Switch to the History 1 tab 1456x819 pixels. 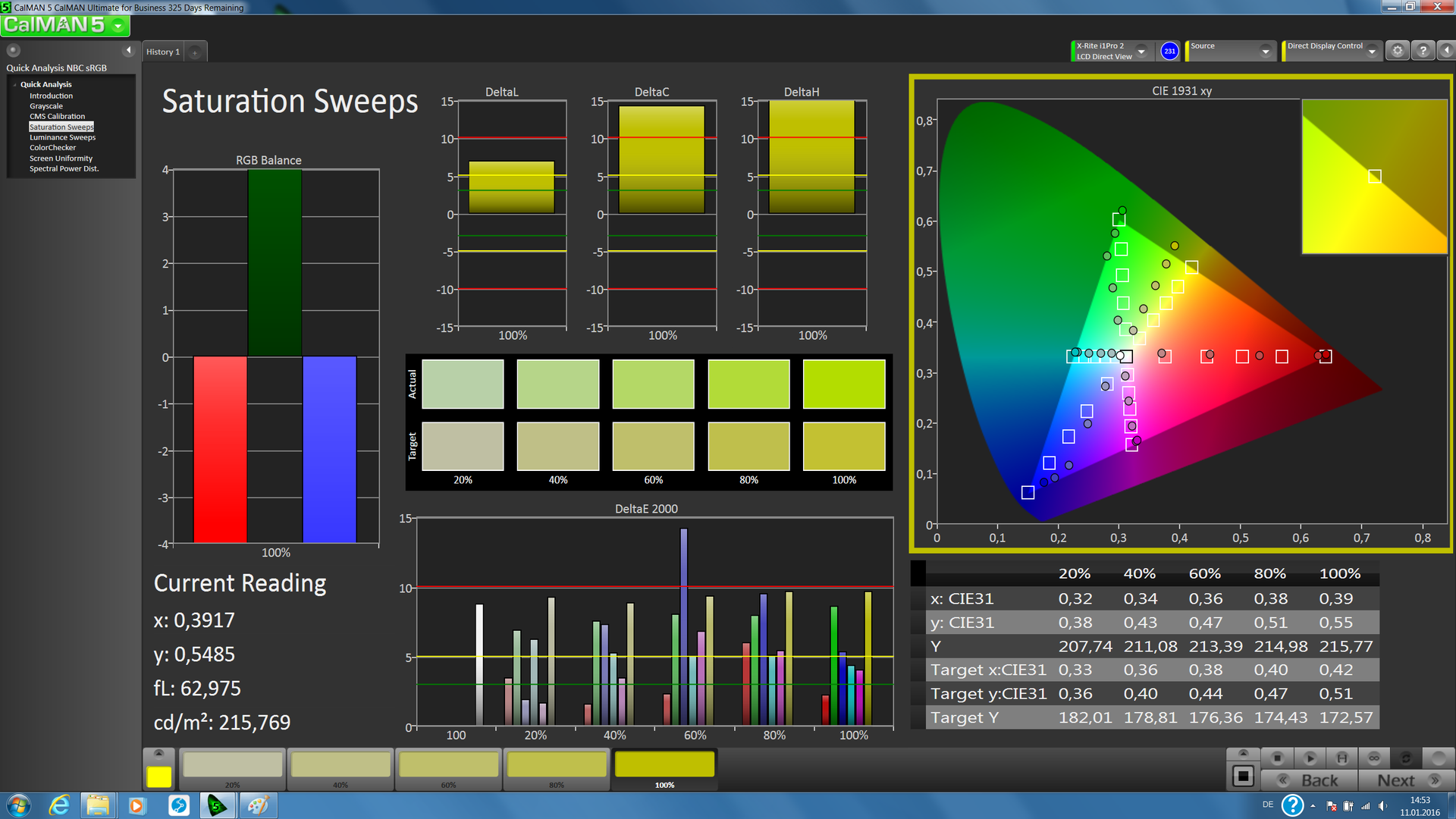[163, 52]
